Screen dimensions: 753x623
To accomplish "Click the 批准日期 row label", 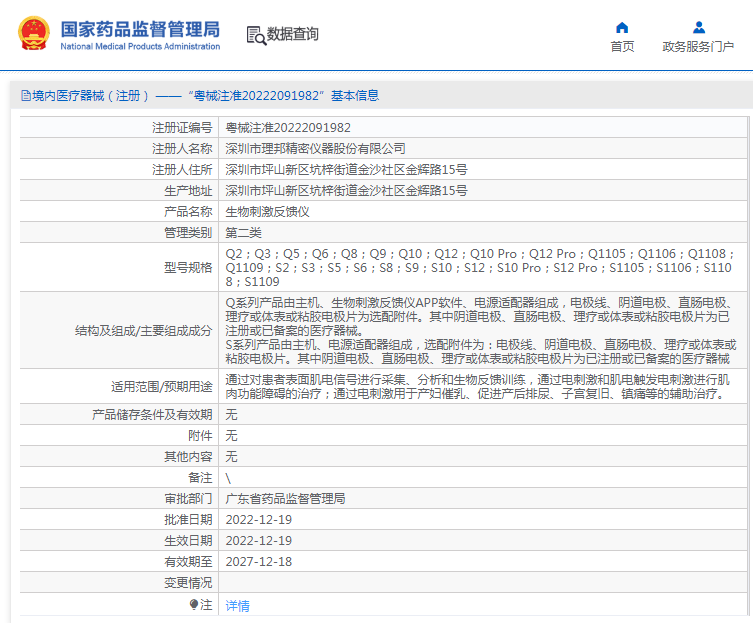I will click(188, 520).
